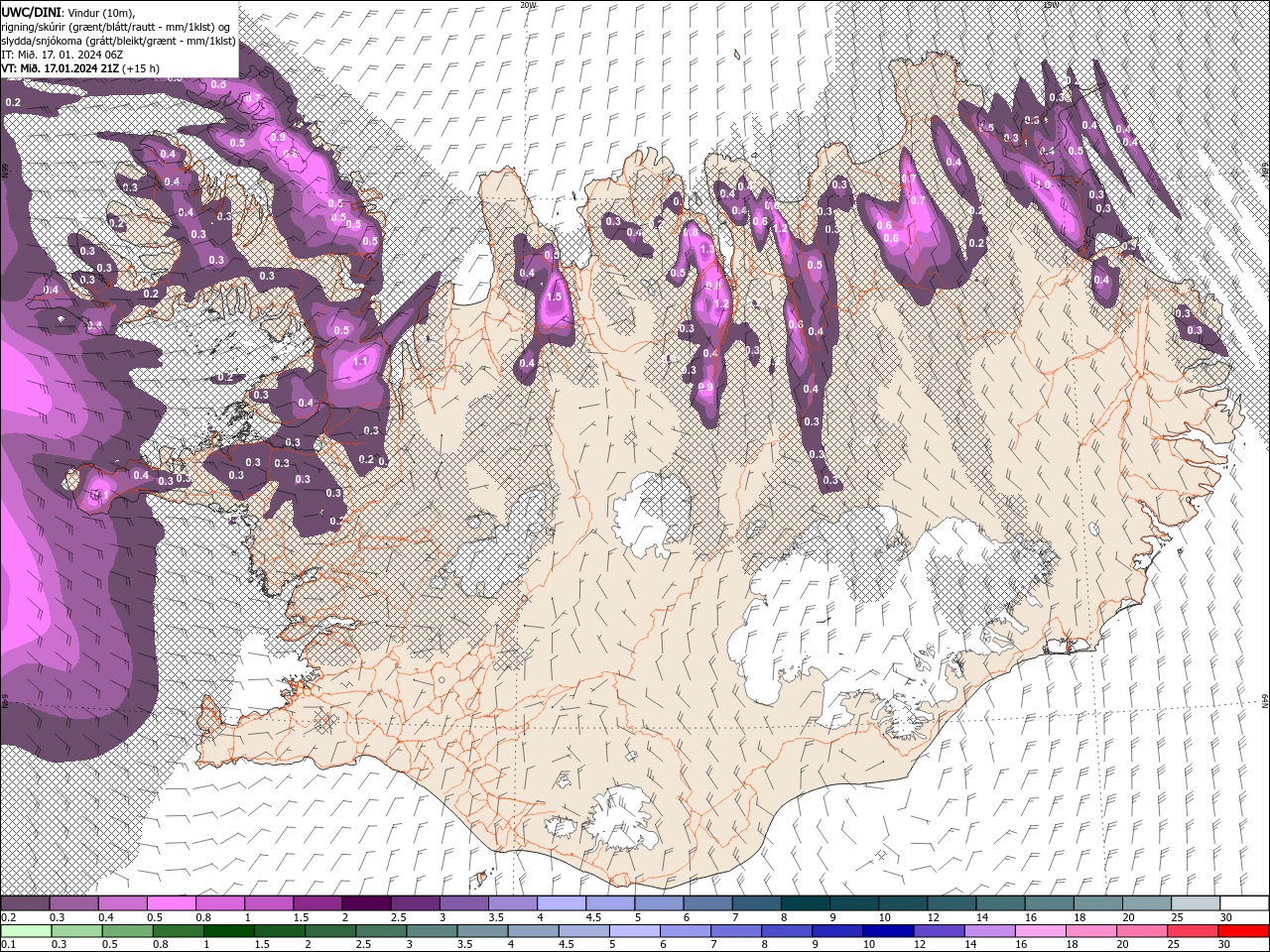This screenshot has height=952, width=1270.
Task: Click the bright pink swatch in upper legend
Action: [x=171, y=903]
